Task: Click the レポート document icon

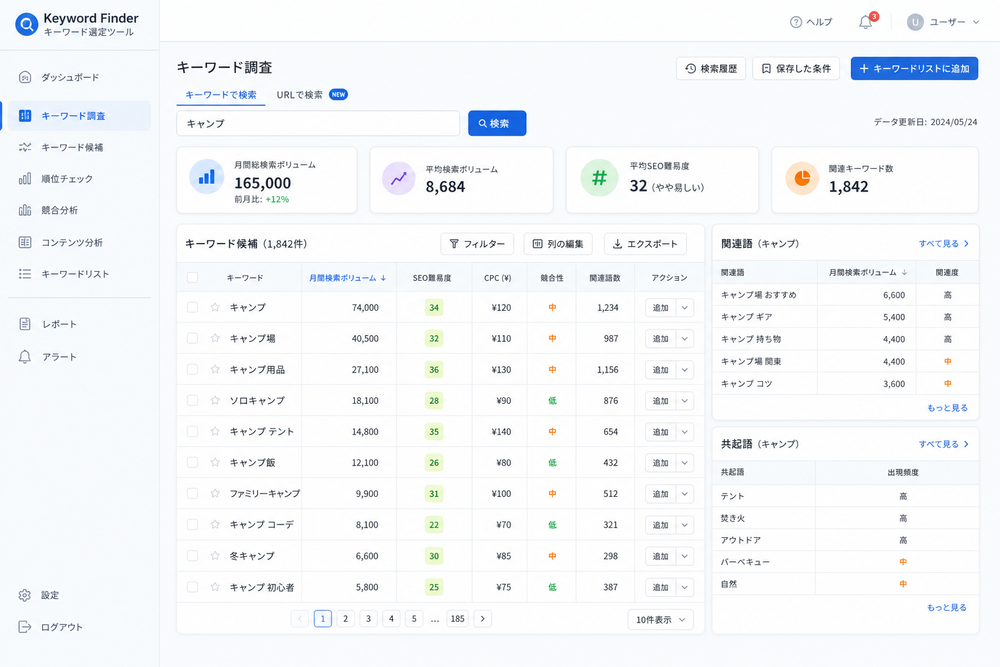Action: [x=25, y=324]
